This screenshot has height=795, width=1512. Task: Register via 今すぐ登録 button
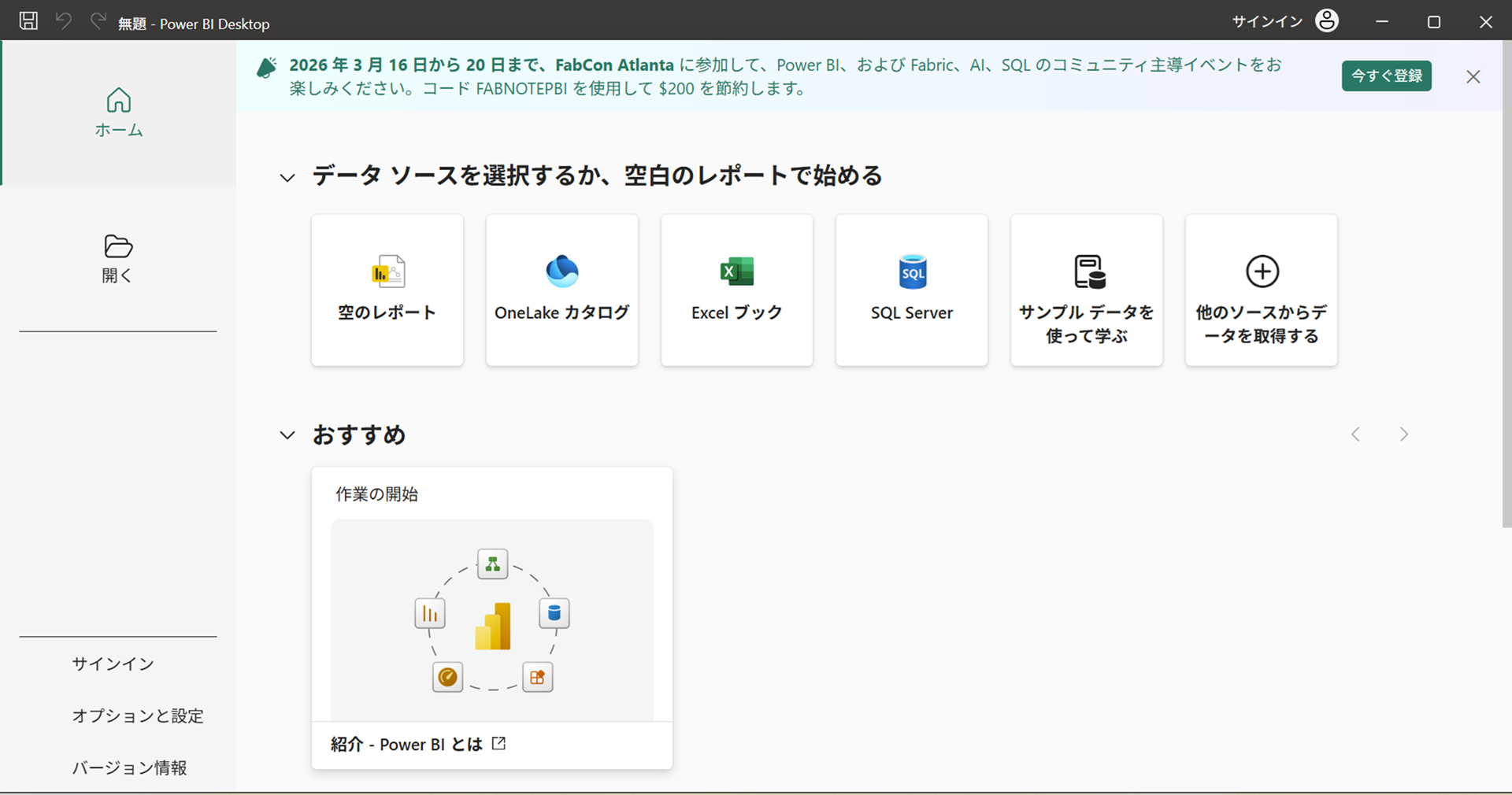point(1387,76)
